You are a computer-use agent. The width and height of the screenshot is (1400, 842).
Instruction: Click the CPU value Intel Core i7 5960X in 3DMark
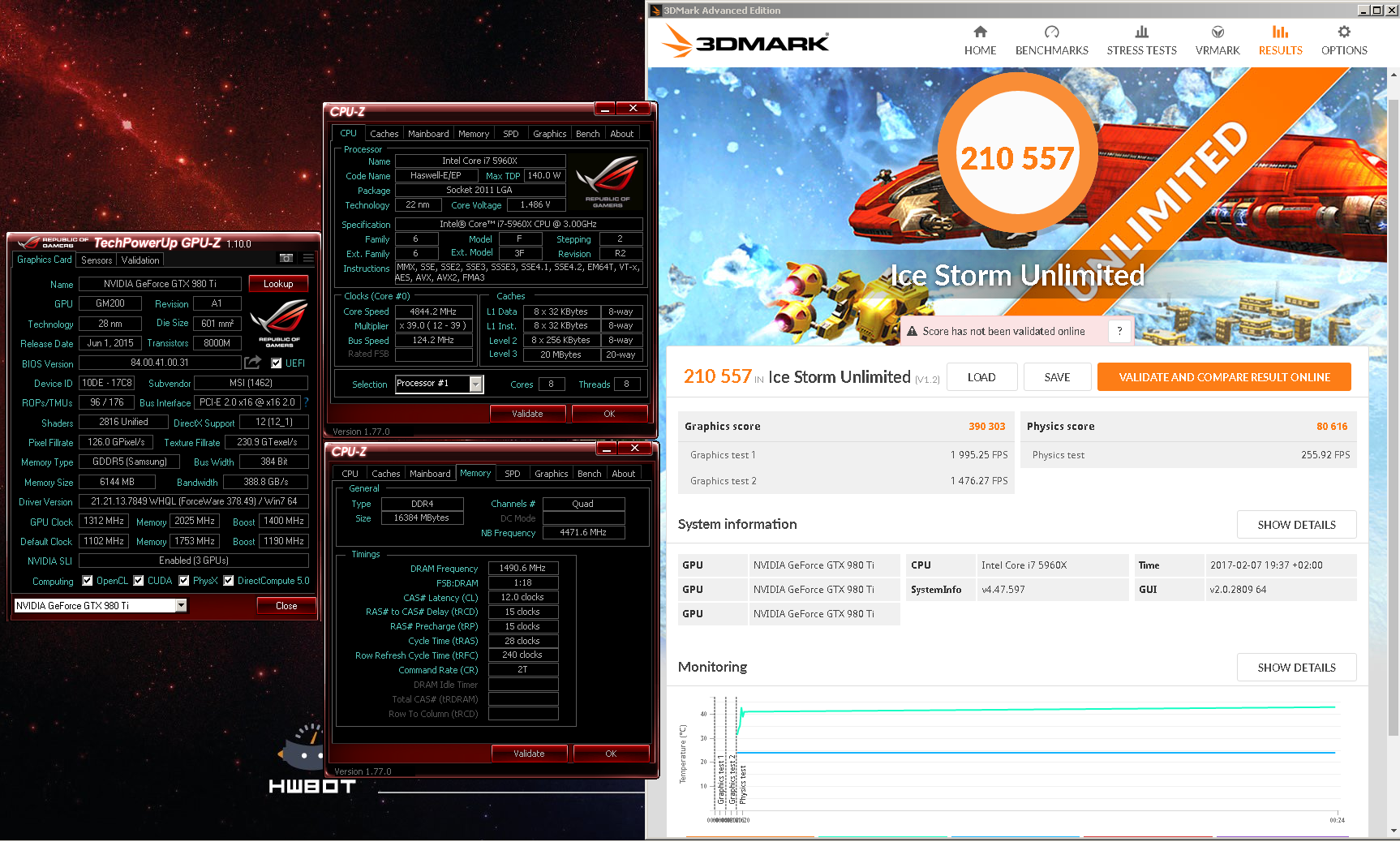[1024, 565]
